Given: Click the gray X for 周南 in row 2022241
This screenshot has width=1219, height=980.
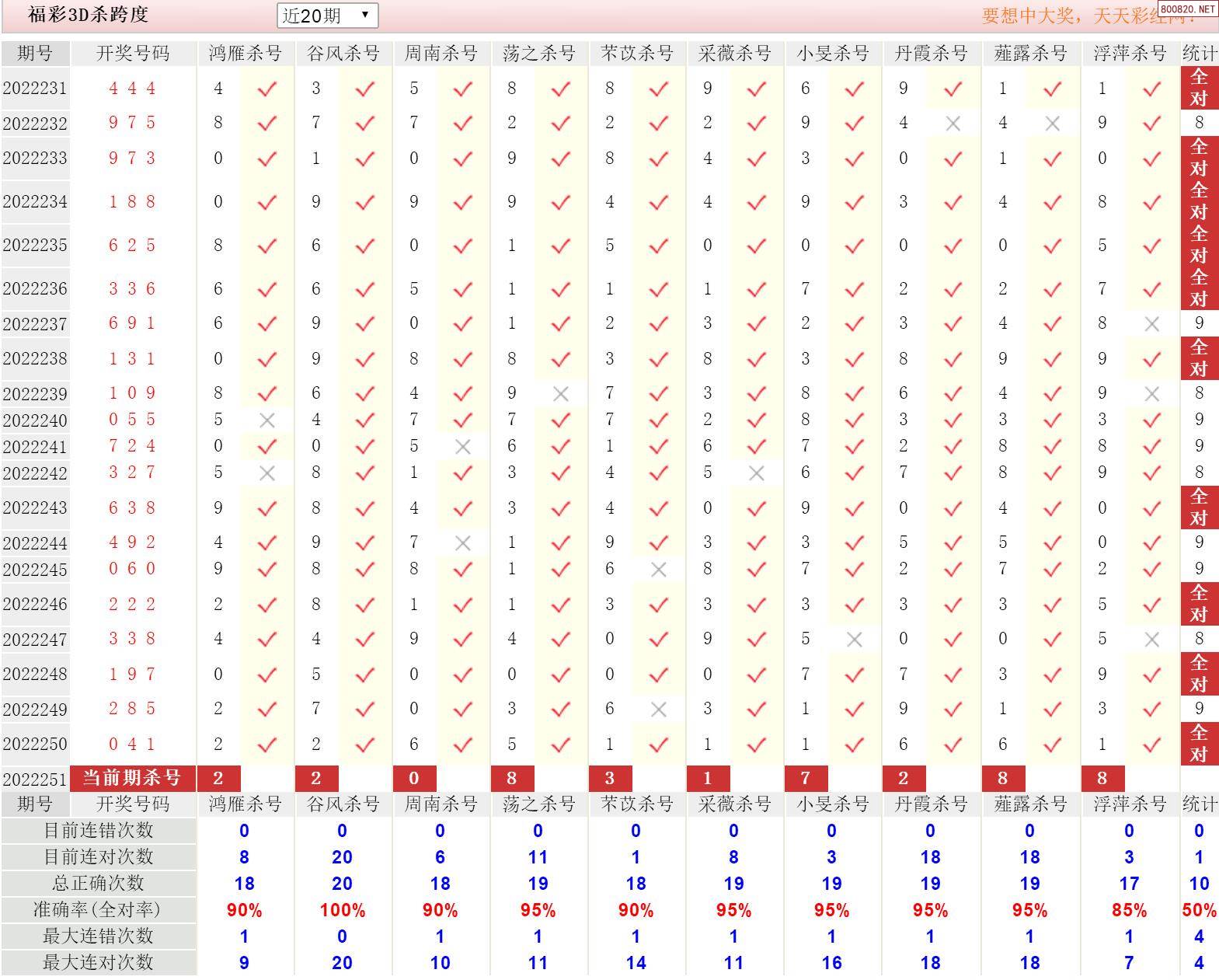Looking at the screenshot, I should [462, 447].
